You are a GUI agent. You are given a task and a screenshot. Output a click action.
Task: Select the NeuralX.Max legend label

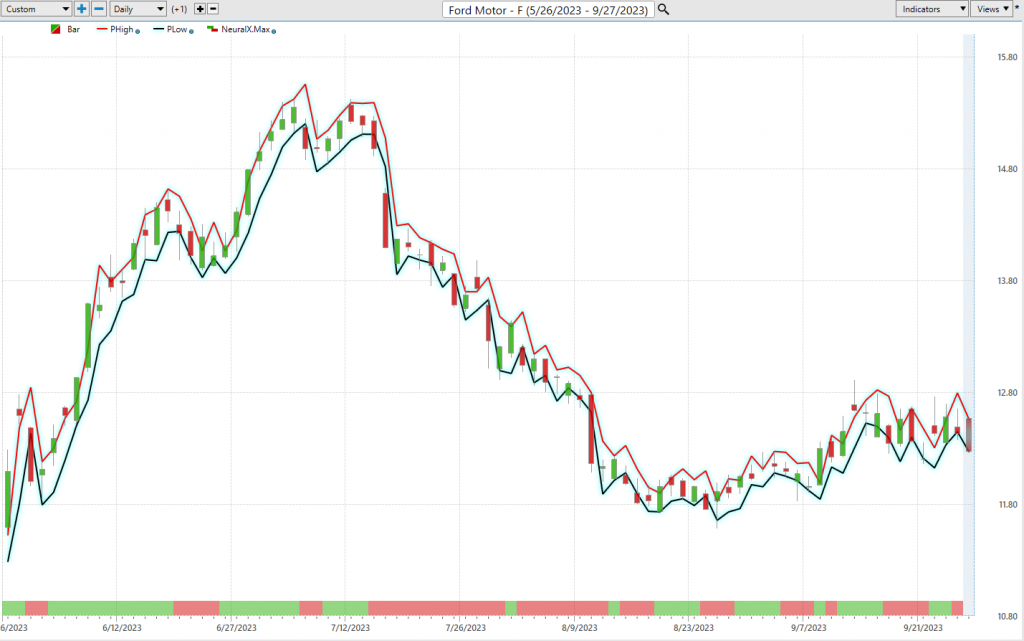pos(246,29)
